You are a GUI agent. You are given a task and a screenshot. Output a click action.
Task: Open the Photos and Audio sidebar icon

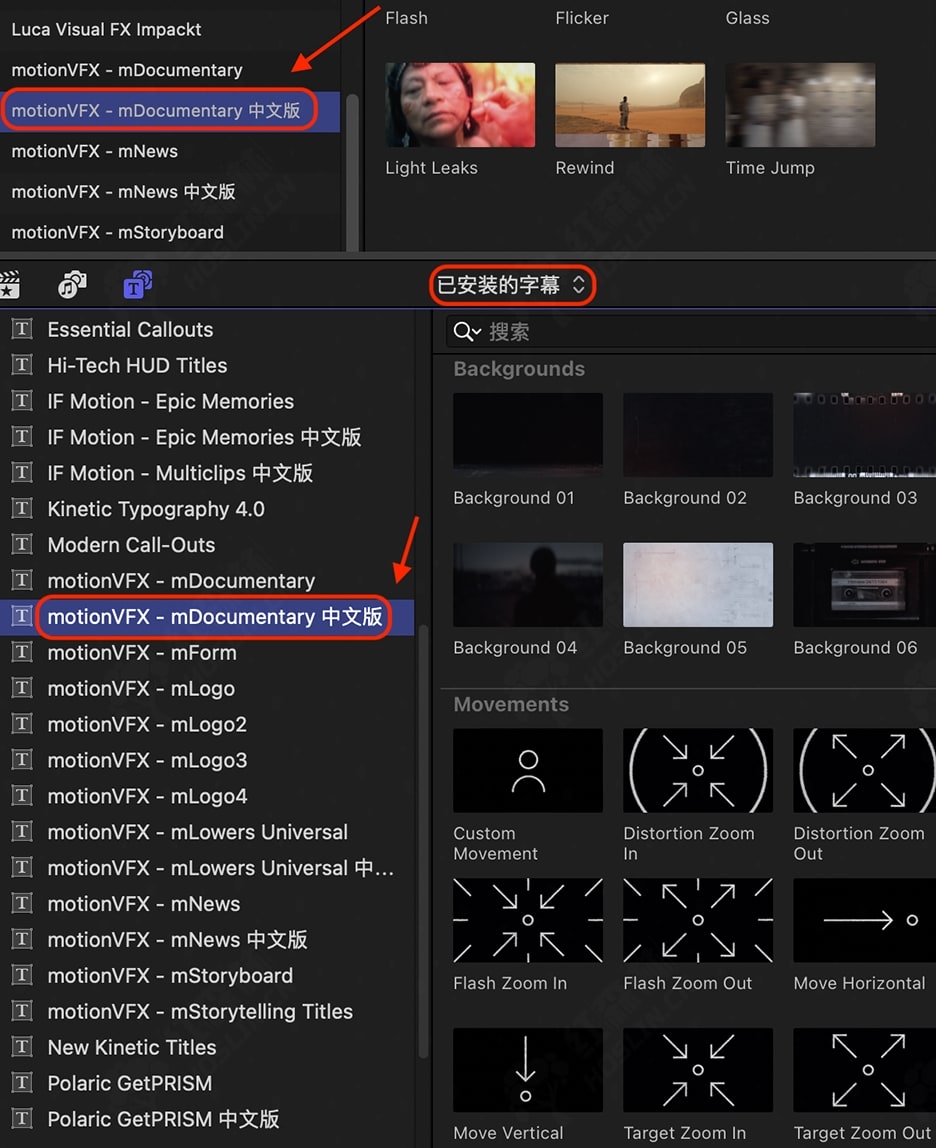click(72, 285)
